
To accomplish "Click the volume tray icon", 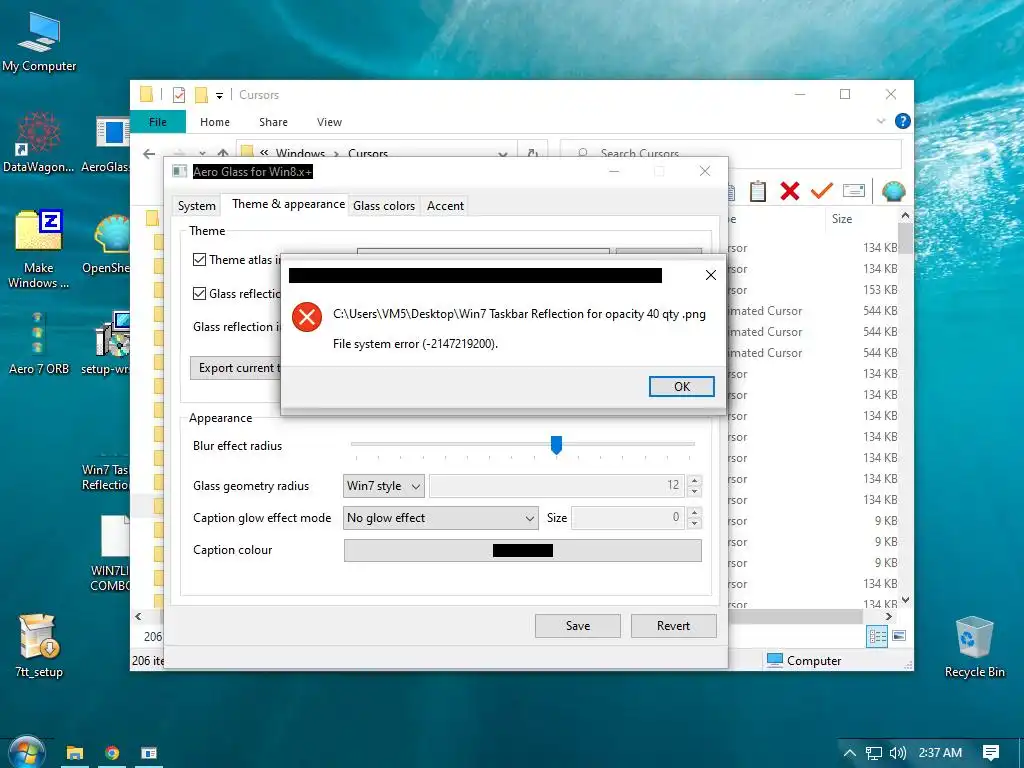I will (898, 753).
